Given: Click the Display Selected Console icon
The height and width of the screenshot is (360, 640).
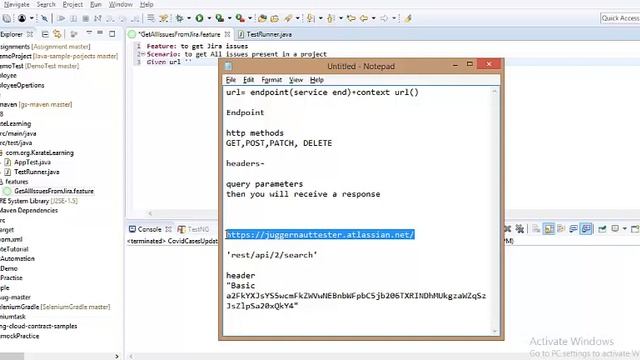Looking at the screenshot, I should pyautogui.click(x=615, y=229).
